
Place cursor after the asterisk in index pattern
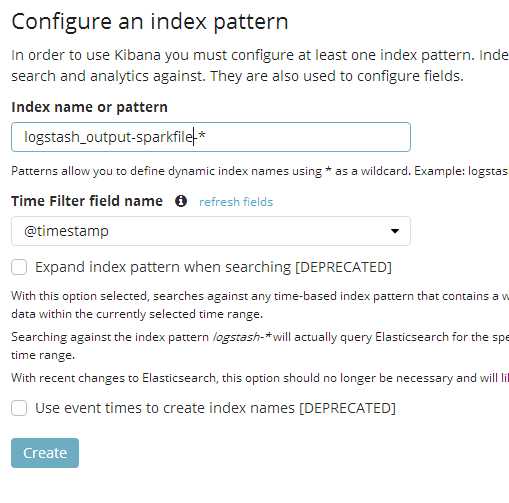(x=206, y=137)
